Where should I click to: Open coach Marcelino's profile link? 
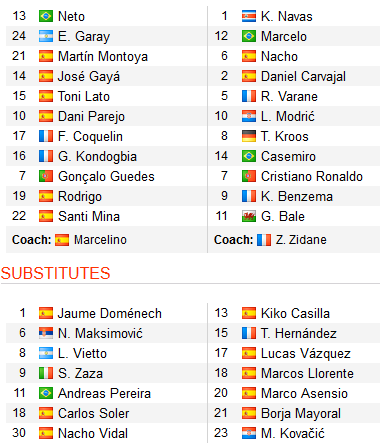[x=100, y=240]
